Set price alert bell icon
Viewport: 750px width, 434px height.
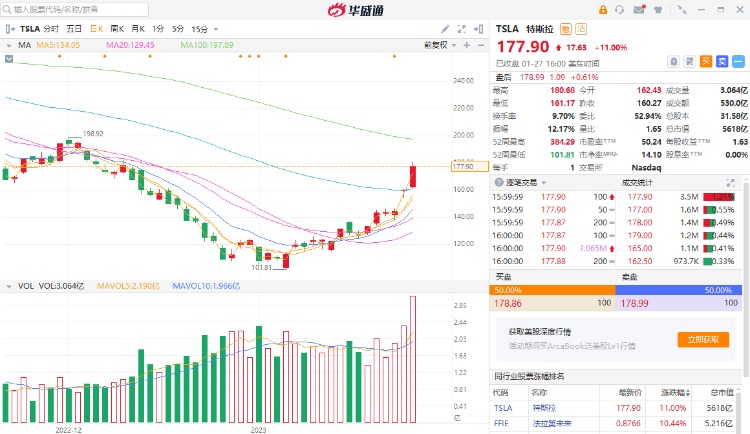673,62
